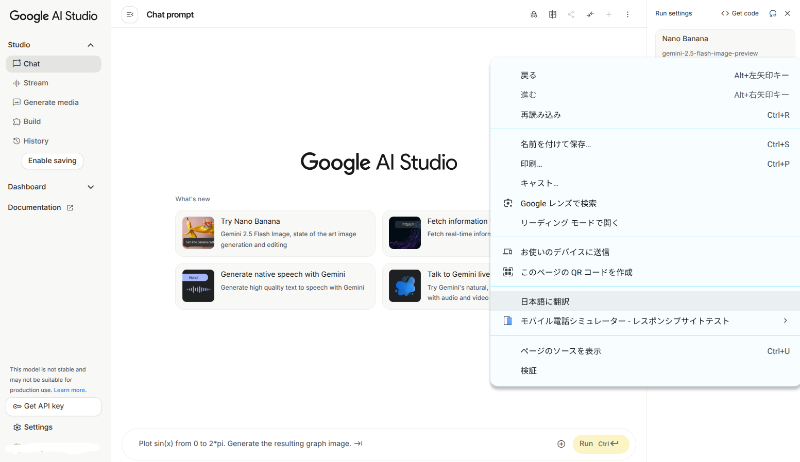Choose 進む in the context menu
800x462 pixels.
(645, 95)
